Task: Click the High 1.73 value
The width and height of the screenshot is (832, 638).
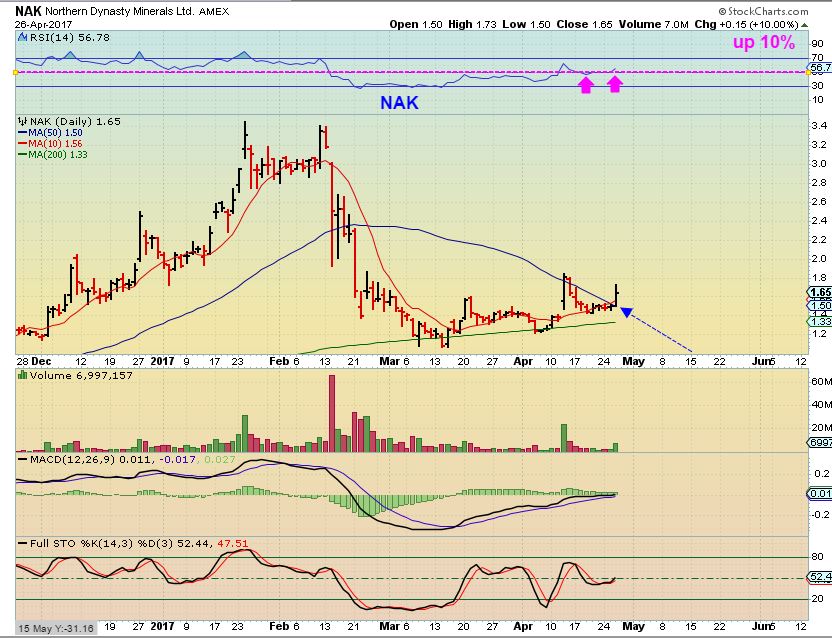Action: 472,24
